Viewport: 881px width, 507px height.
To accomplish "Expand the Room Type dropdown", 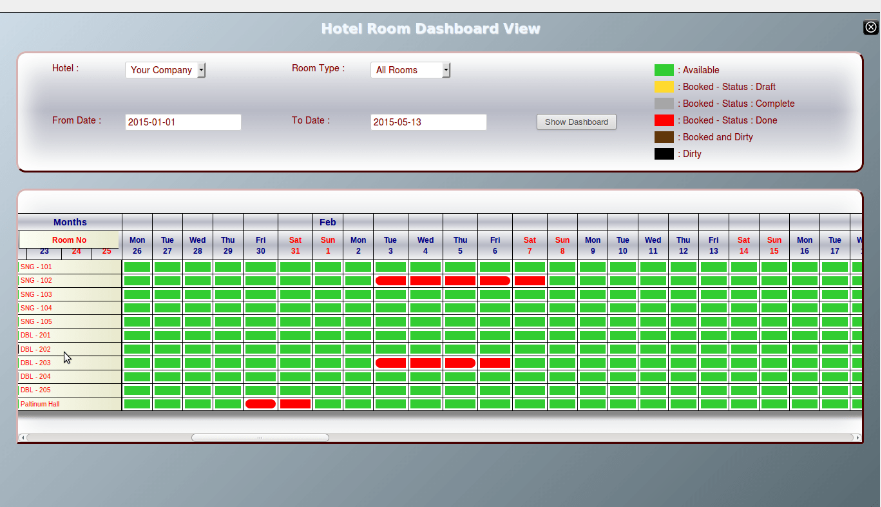I will (x=410, y=70).
